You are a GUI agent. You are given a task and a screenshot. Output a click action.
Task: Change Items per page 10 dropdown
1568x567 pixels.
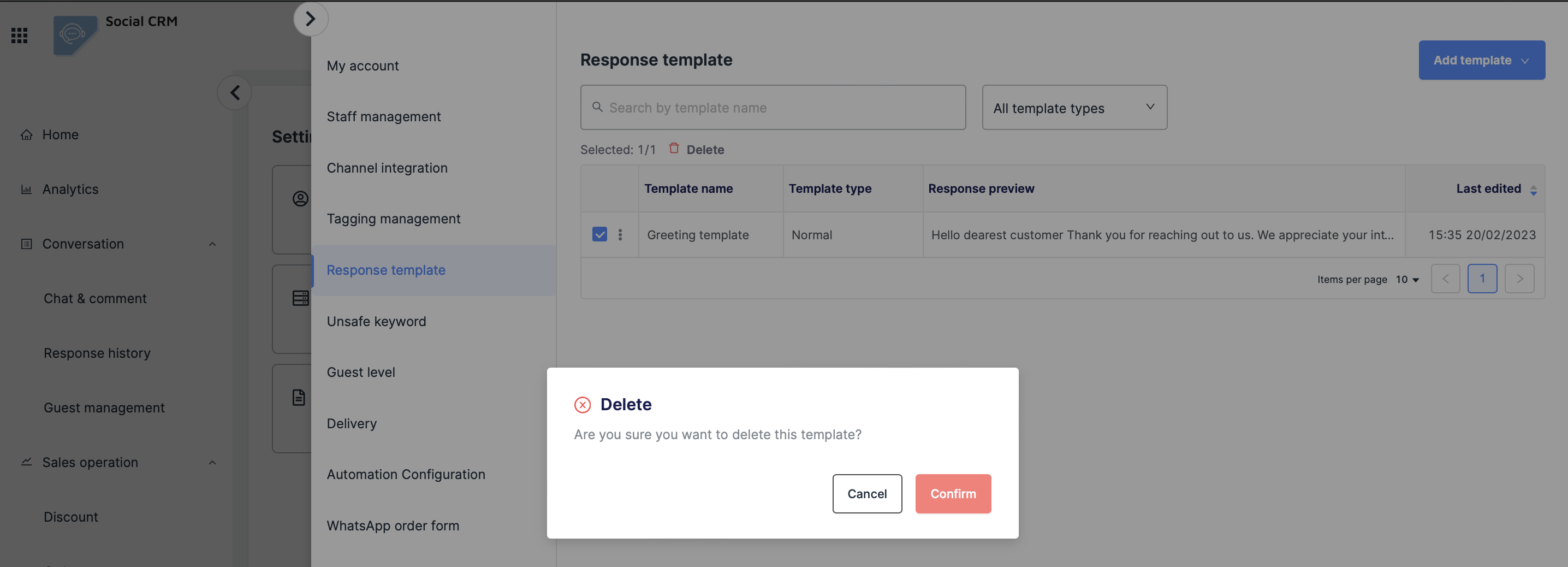[1407, 280]
